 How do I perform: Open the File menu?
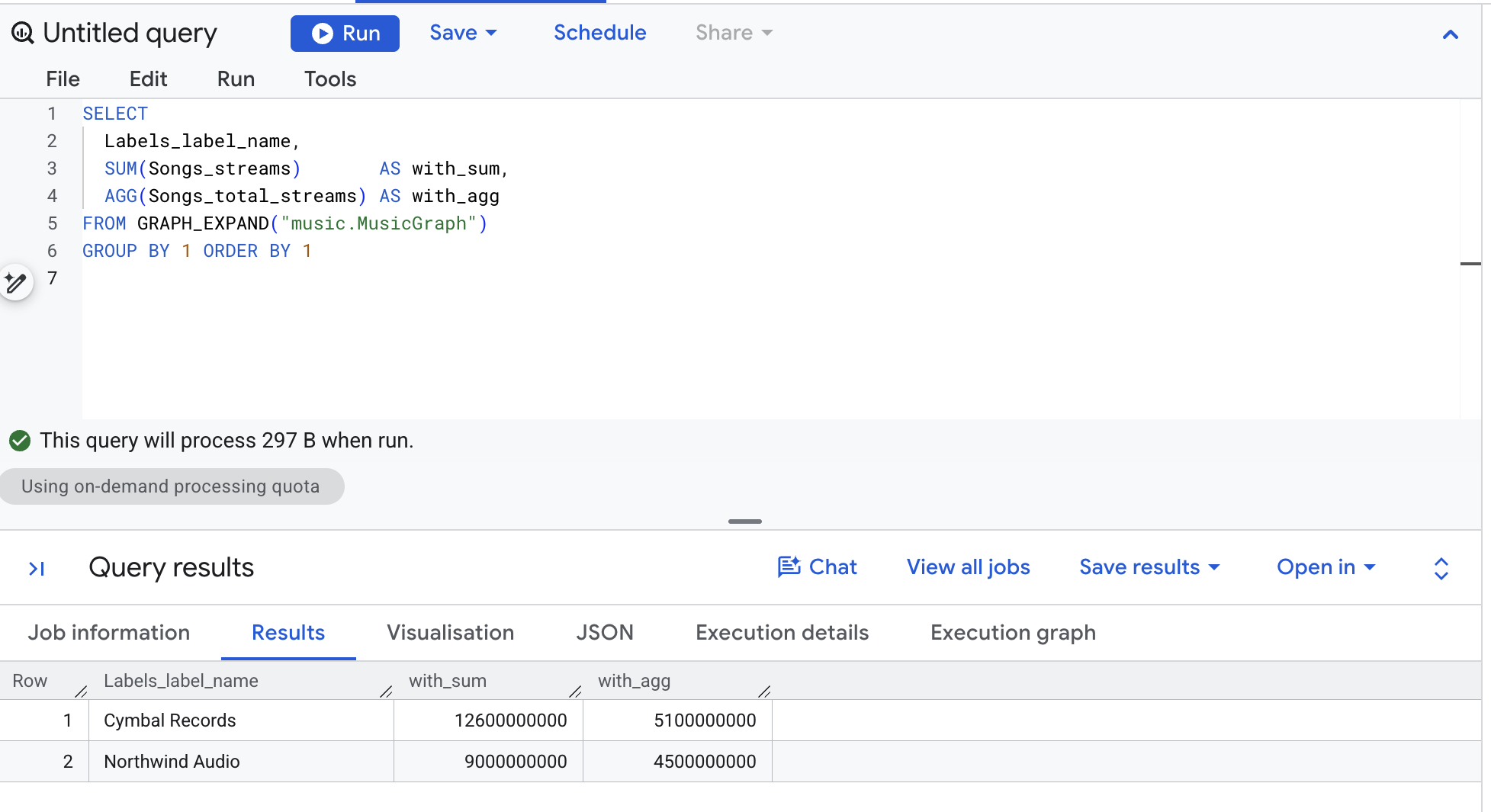click(x=63, y=79)
